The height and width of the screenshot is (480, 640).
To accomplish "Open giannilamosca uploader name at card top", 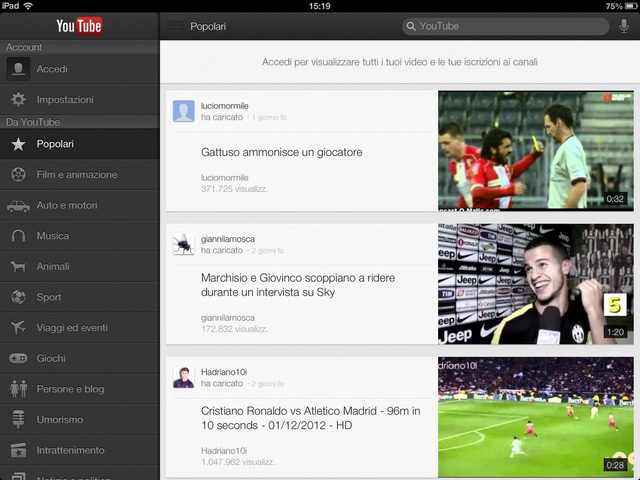I will pos(228,239).
